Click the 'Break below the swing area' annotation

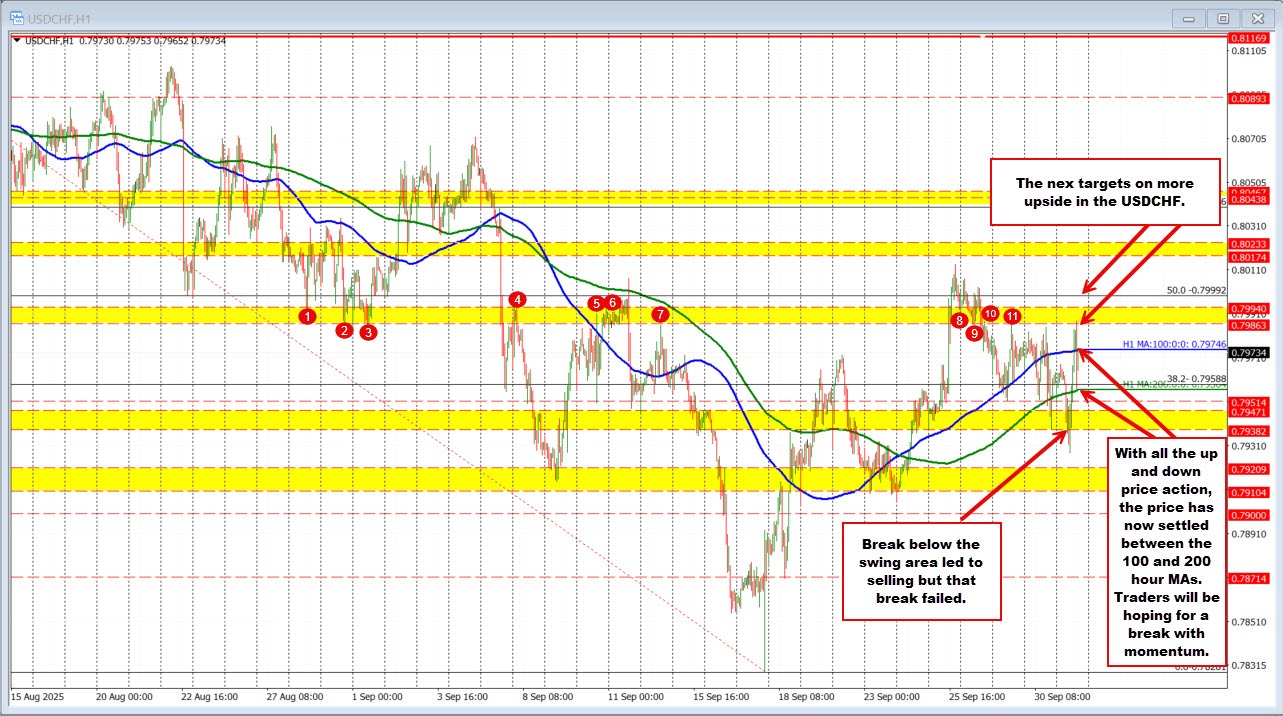[921, 571]
